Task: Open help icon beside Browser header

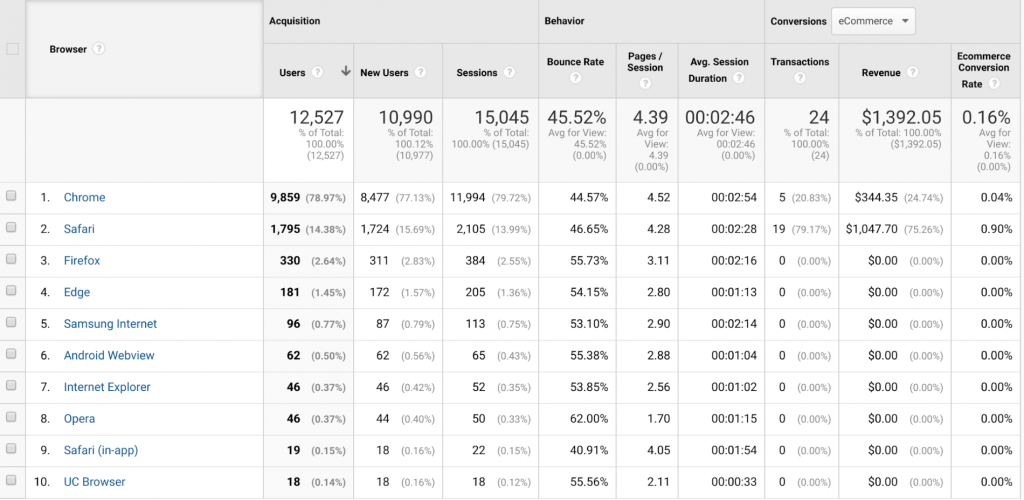Action: 99,49
